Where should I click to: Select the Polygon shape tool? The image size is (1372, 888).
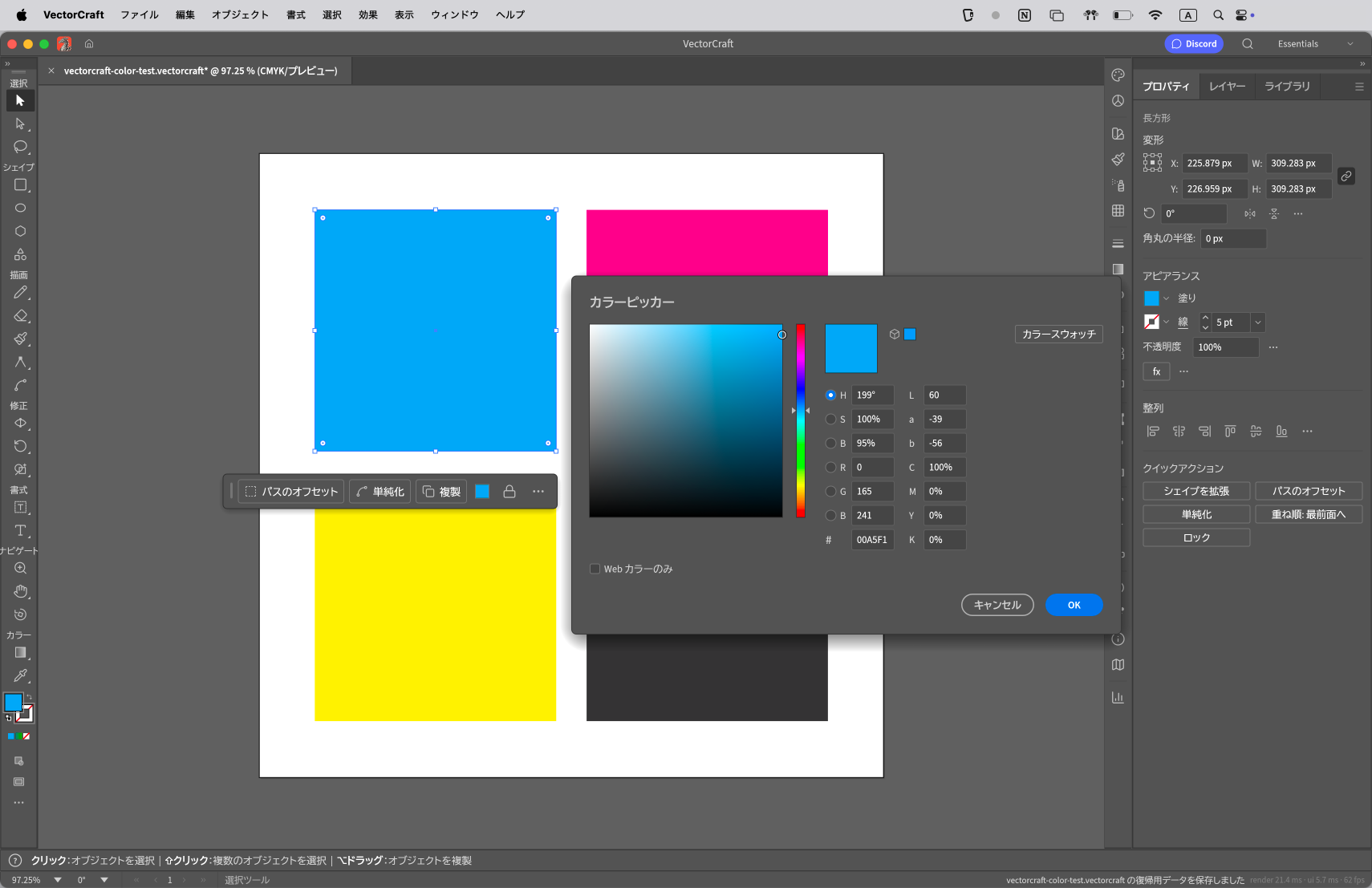20,231
